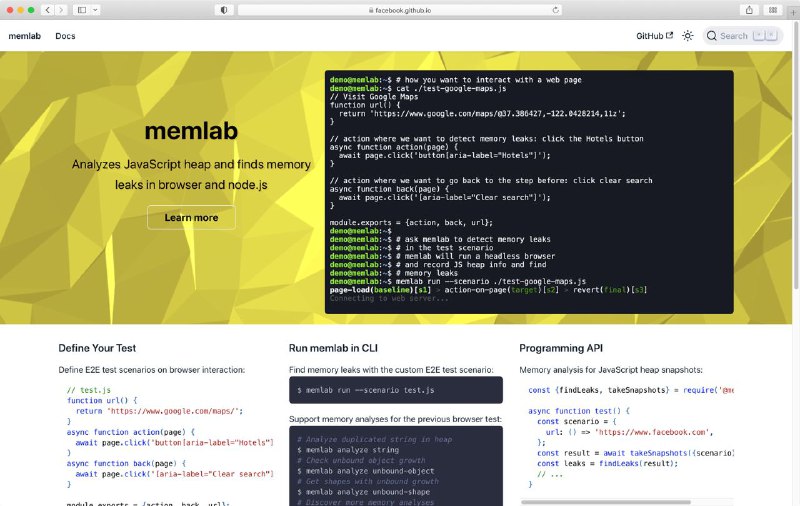Click the Safari forward arrow button
The height and width of the screenshot is (506, 800).
(61, 10)
